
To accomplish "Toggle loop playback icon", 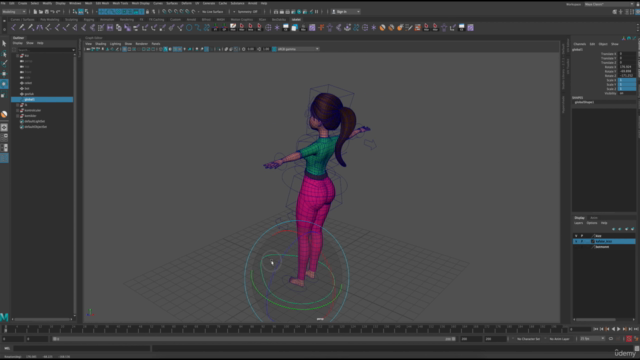I will (x=611, y=339).
